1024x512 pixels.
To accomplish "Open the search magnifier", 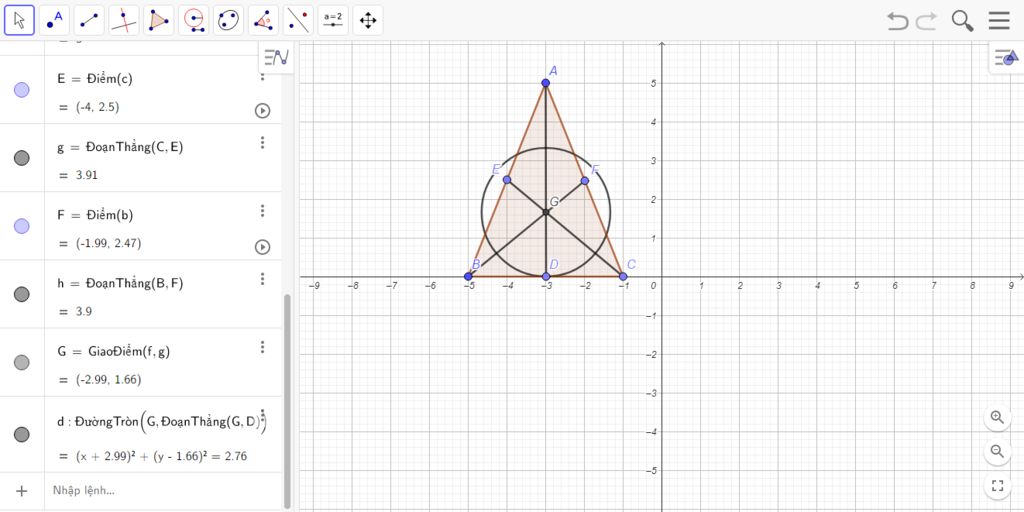I will tap(962, 21).
